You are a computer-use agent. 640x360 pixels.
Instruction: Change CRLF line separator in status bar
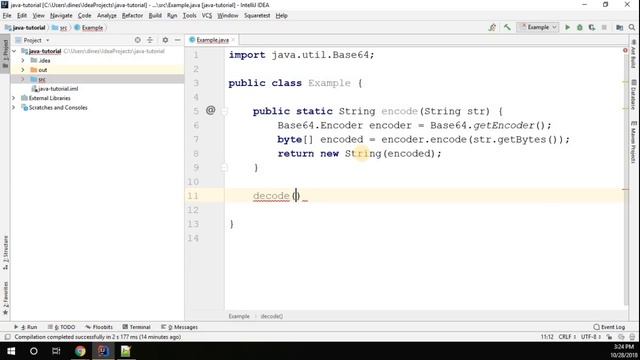567,337
